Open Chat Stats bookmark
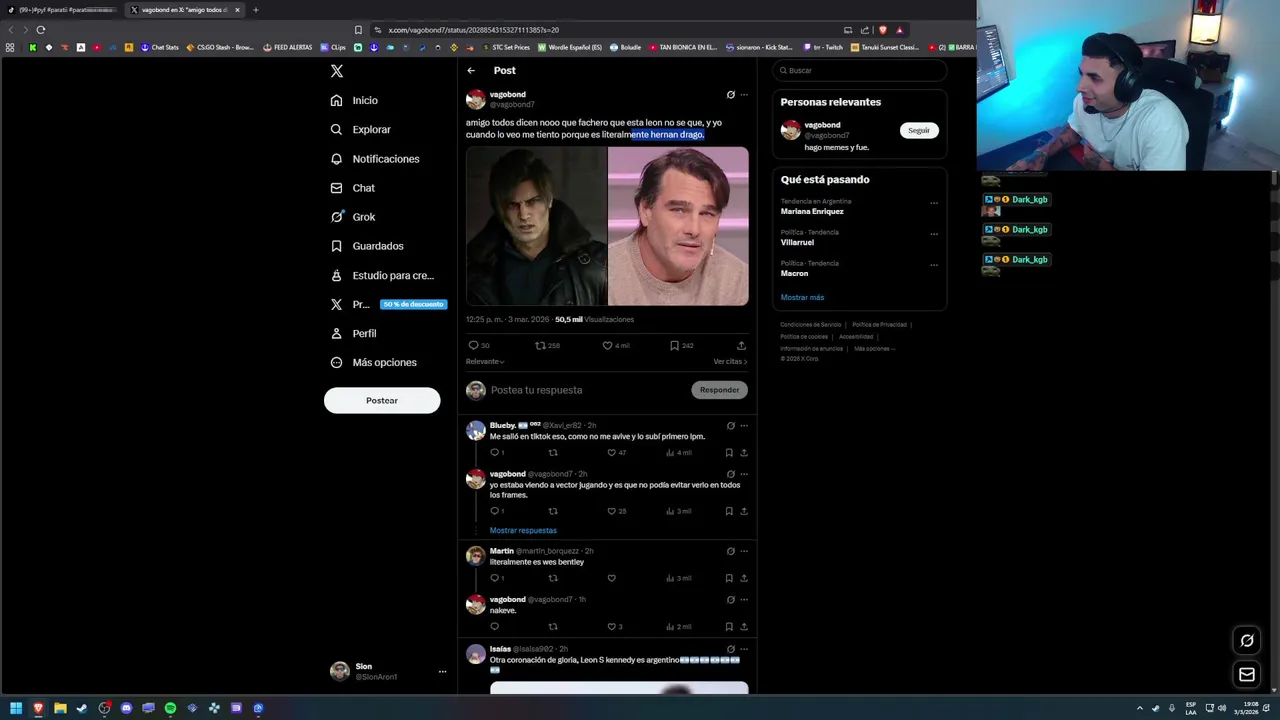Screen dimensions: 1280x720 [159, 47]
